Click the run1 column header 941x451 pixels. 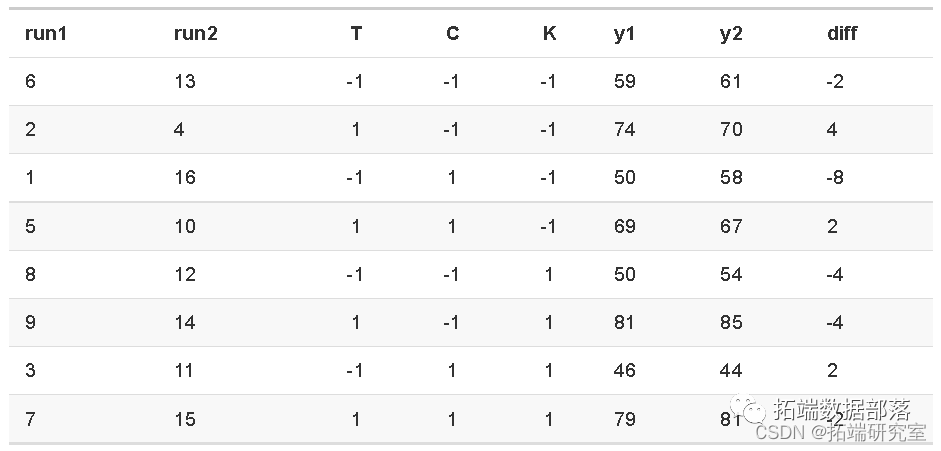click(46, 33)
